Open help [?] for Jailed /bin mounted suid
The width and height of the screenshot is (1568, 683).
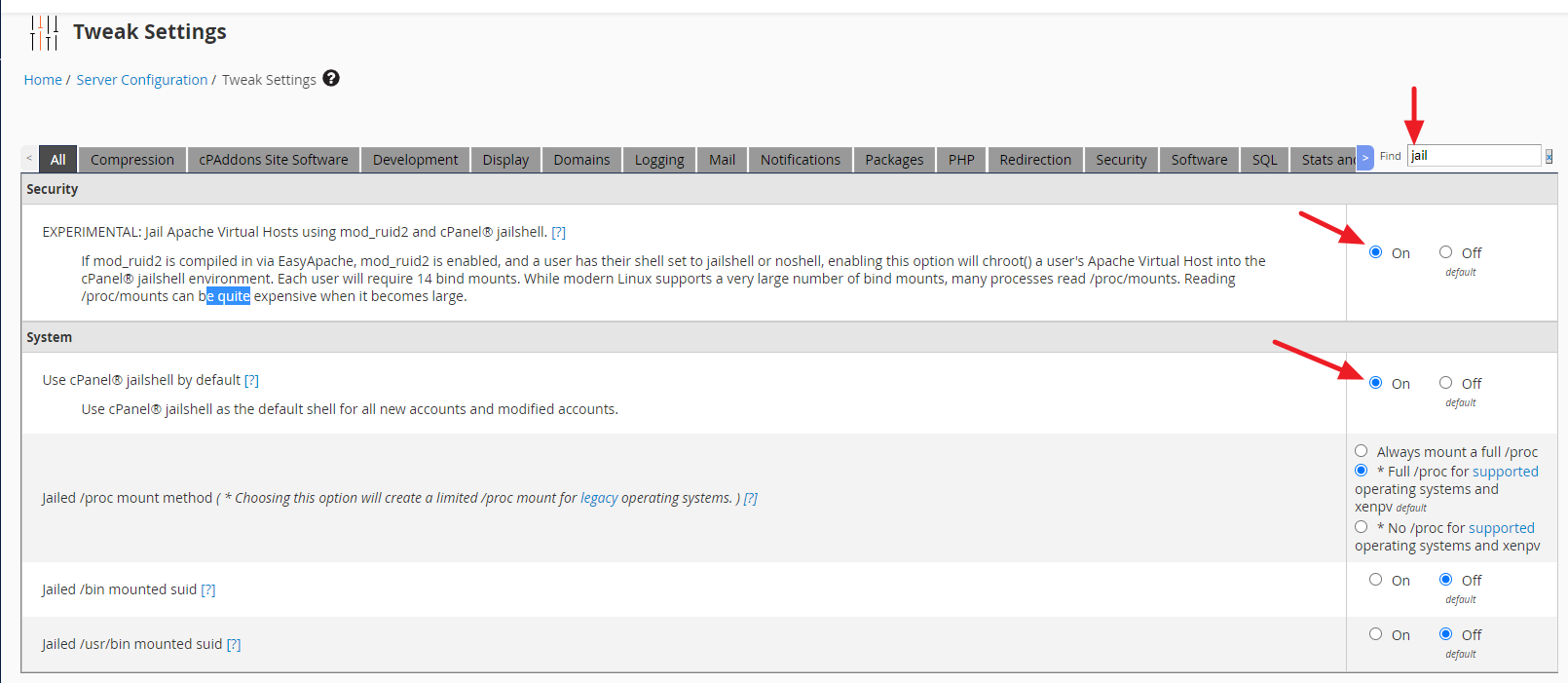click(x=208, y=589)
